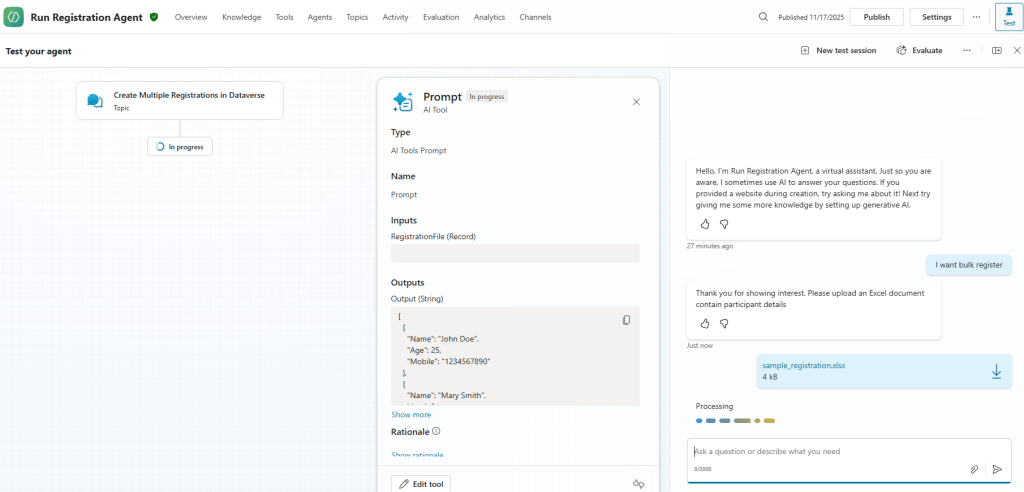Download the sample_registration.xlsx file
This screenshot has height=492, width=1024.
tap(996, 371)
